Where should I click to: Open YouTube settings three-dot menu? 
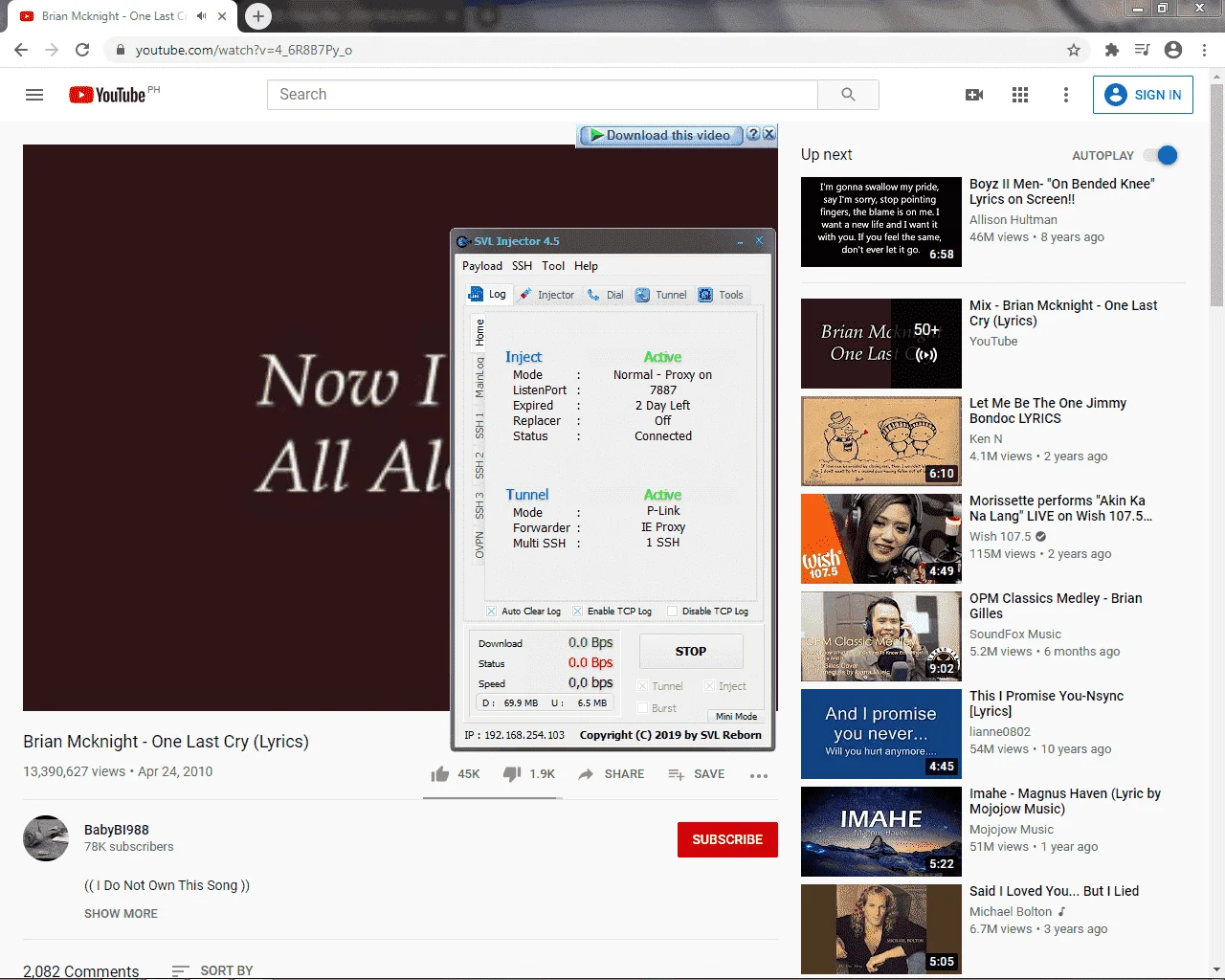point(1066,95)
